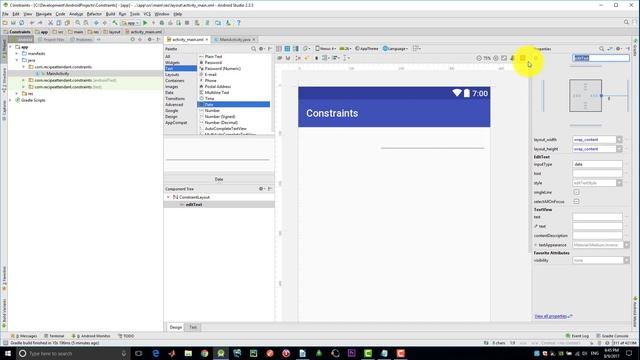Open the Help question mark toolbar icon

click(x=239, y=23)
